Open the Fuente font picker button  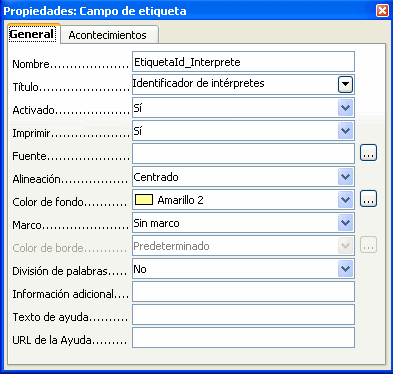pyautogui.click(x=368, y=153)
